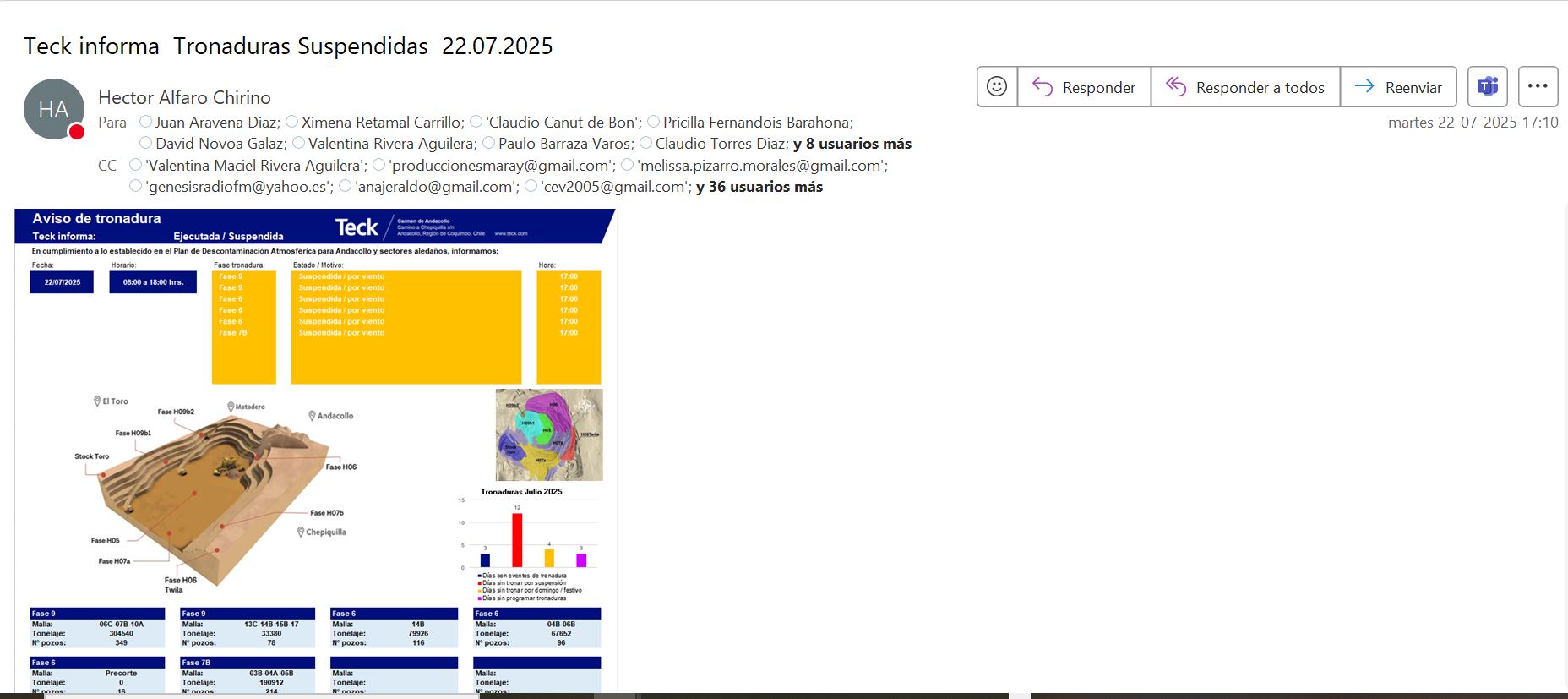Click Matadero map pin label
Image resolution: width=1568 pixels, height=699 pixels.
pos(246,407)
